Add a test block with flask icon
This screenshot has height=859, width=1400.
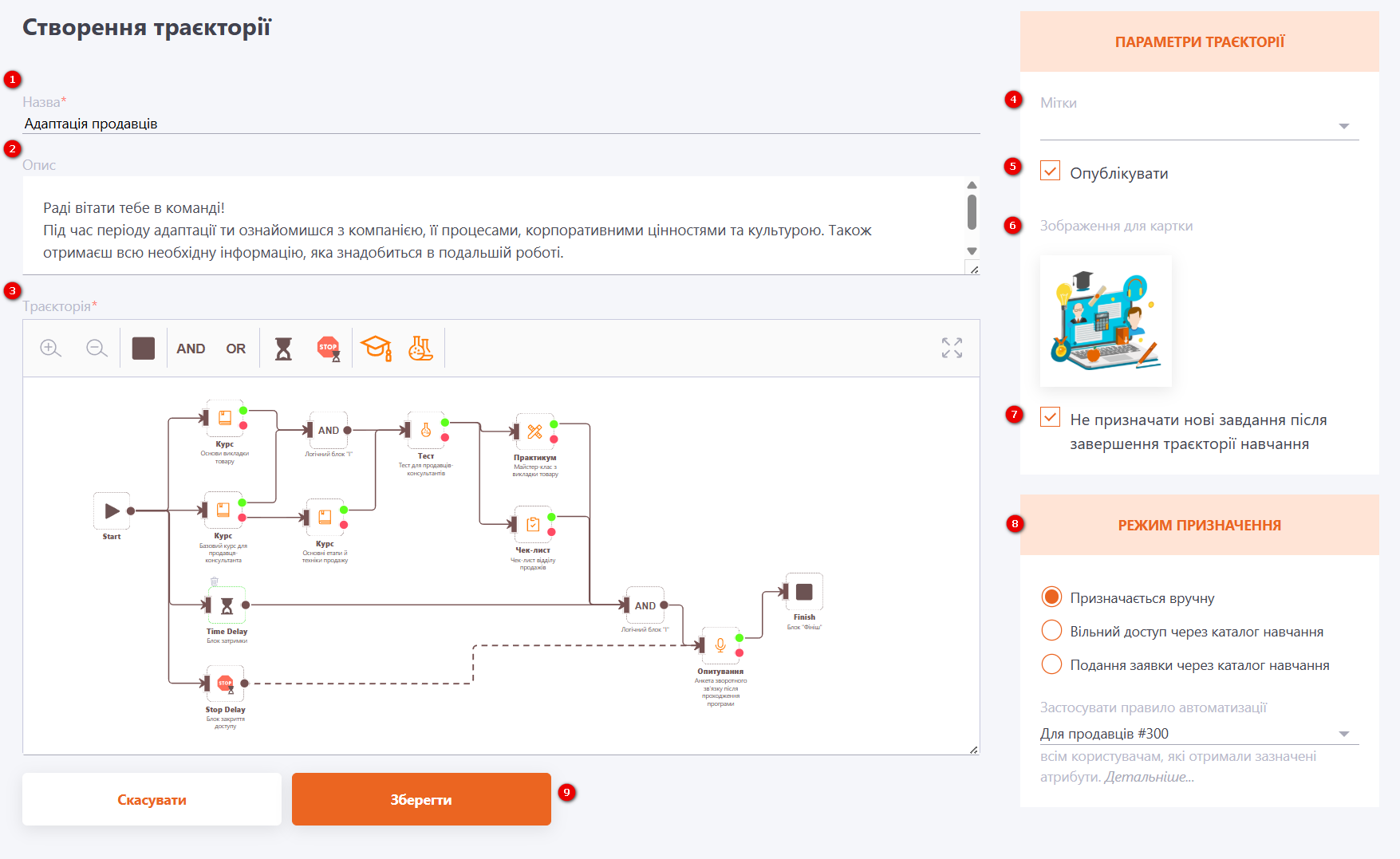[420, 349]
